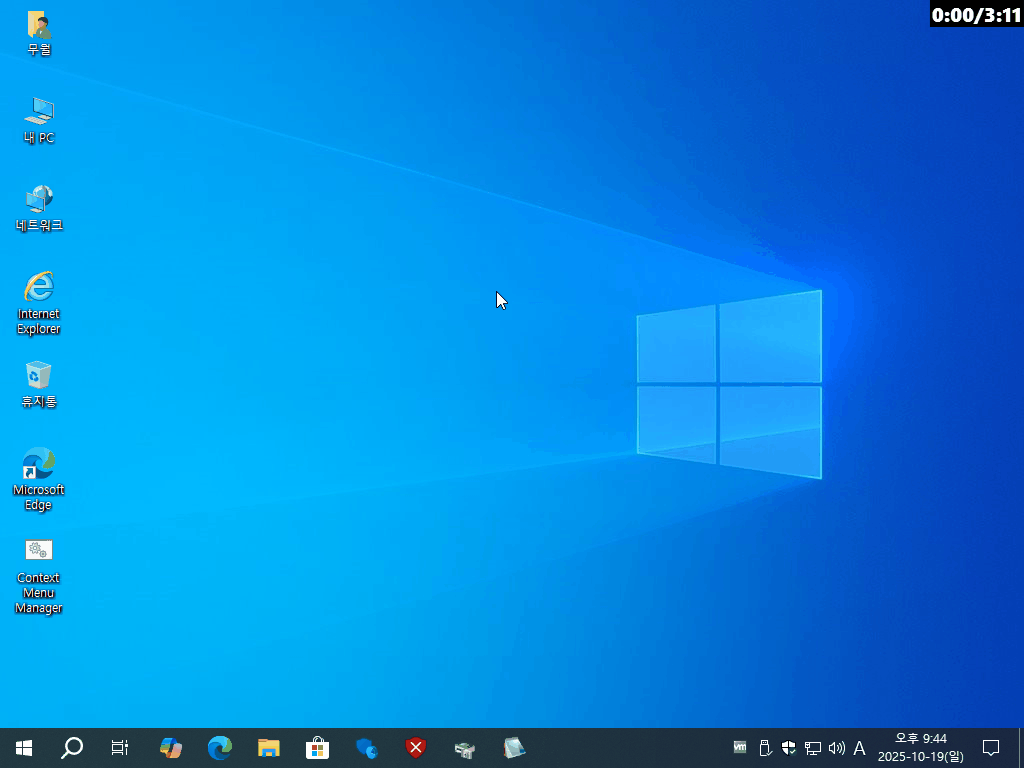Click the blue shield taskbar icon

tap(366, 748)
